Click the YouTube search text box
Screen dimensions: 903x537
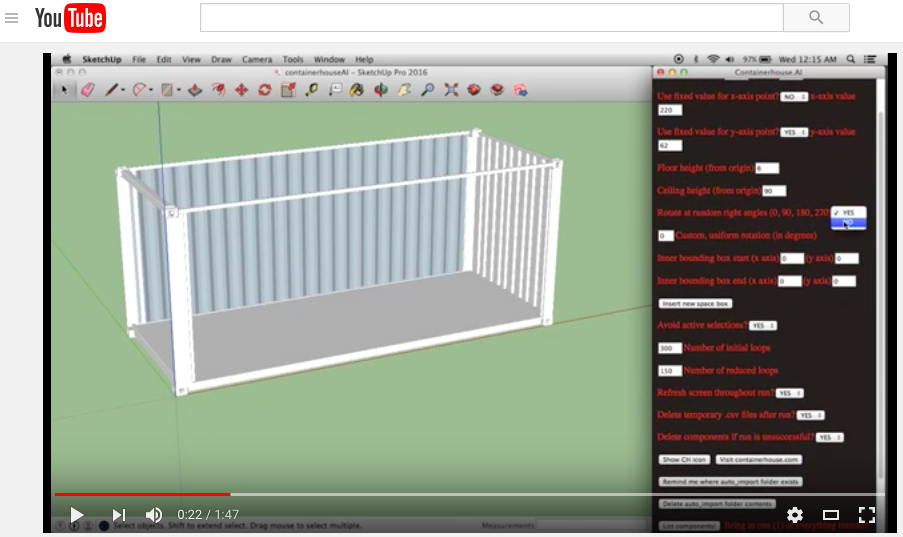pos(492,17)
